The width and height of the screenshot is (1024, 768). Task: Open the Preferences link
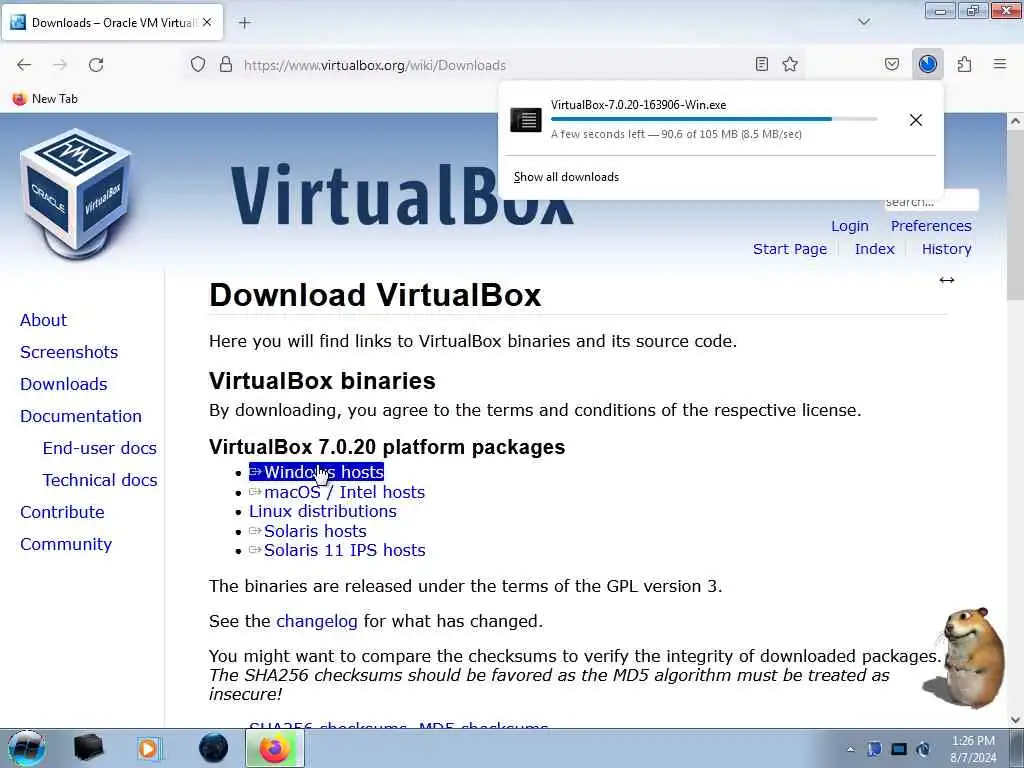click(931, 226)
